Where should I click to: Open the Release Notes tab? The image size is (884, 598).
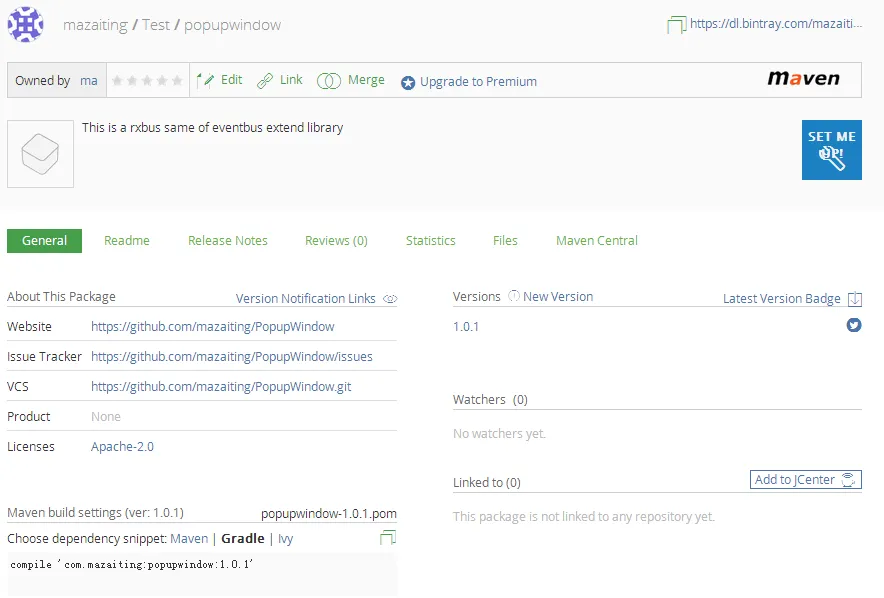[x=228, y=241]
